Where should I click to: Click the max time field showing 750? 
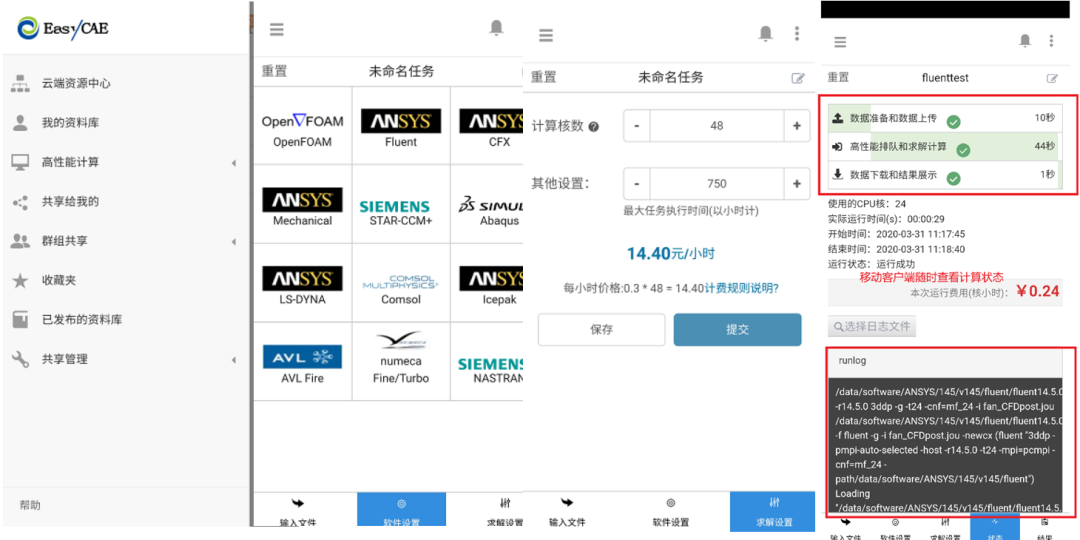[717, 184]
